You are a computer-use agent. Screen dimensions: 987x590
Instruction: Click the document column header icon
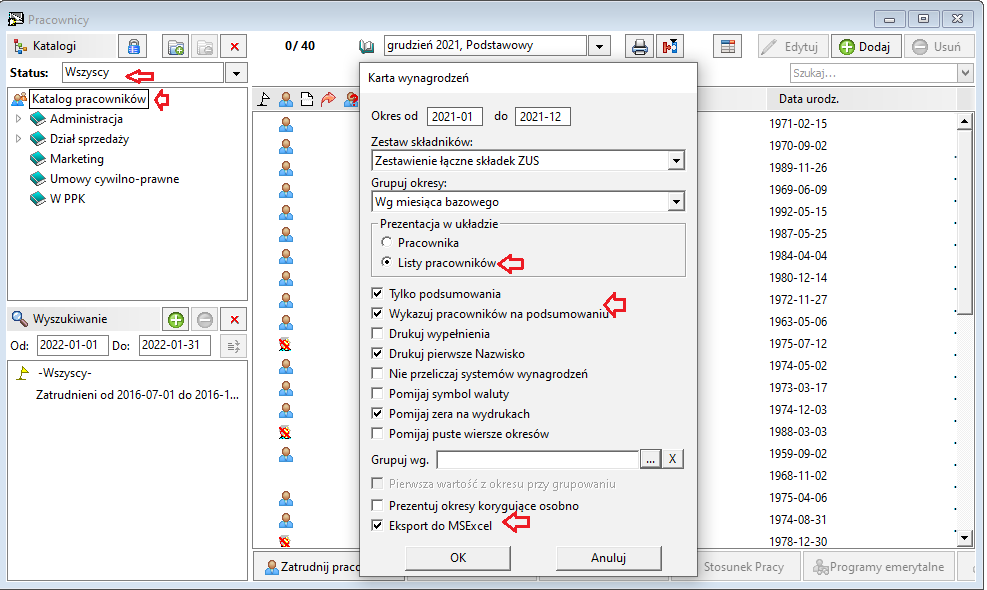[307, 99]
